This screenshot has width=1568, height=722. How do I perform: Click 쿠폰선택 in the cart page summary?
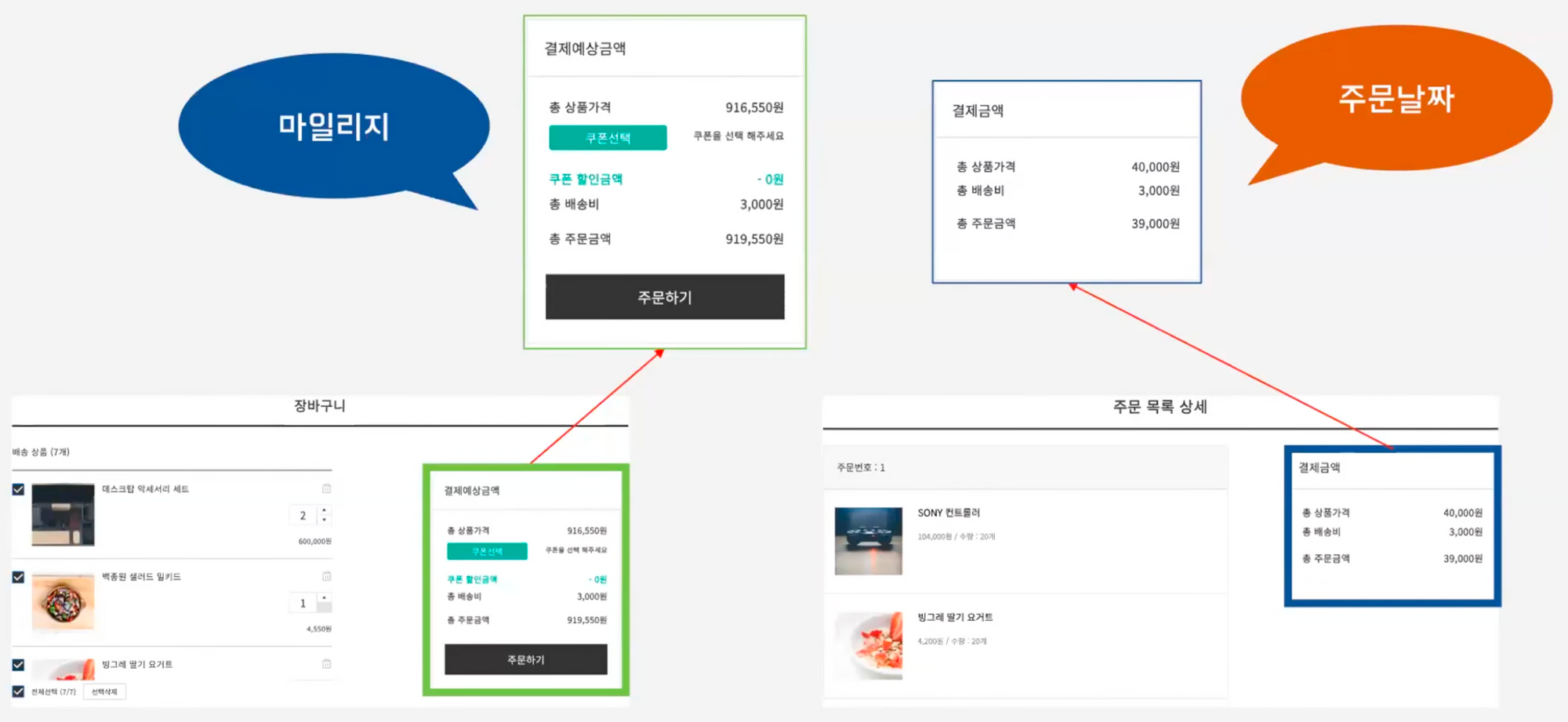487,551
